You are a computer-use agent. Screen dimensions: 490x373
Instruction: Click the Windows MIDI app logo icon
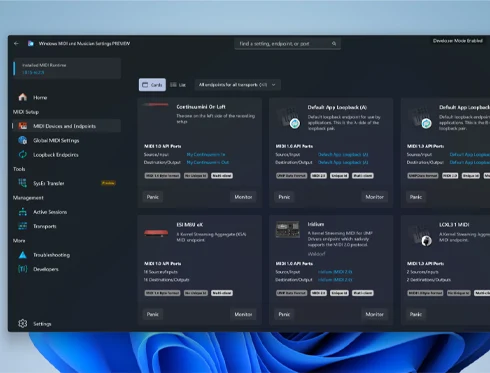point(31,43)
